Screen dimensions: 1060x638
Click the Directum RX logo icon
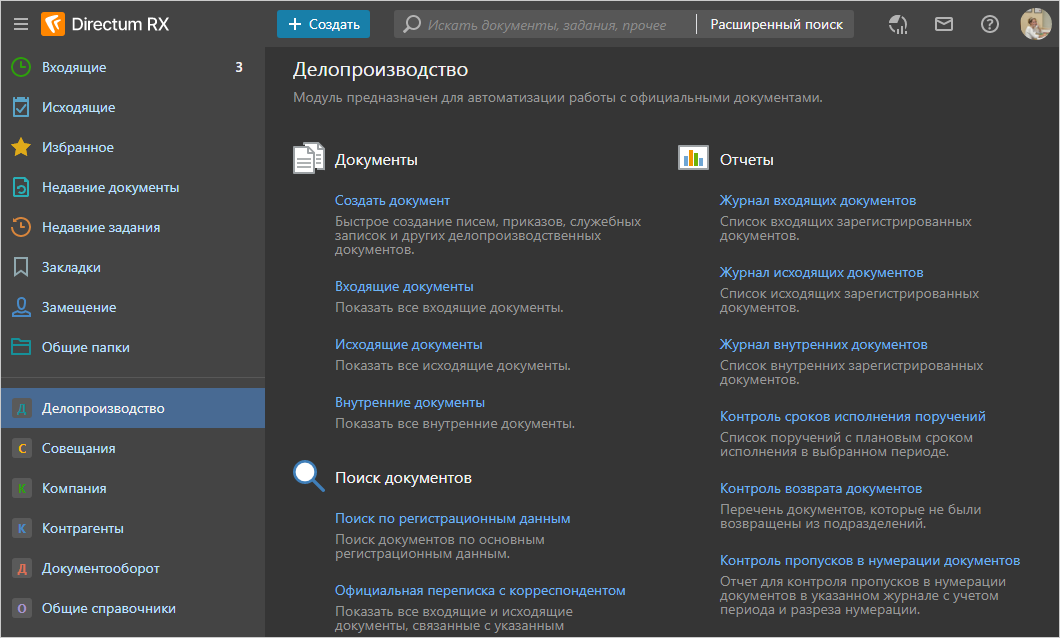(x=52, y=24)
